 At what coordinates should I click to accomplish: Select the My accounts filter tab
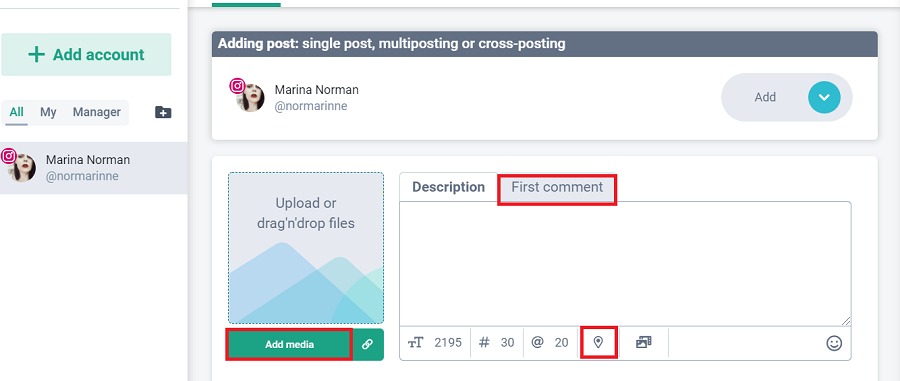pos(48,112)
